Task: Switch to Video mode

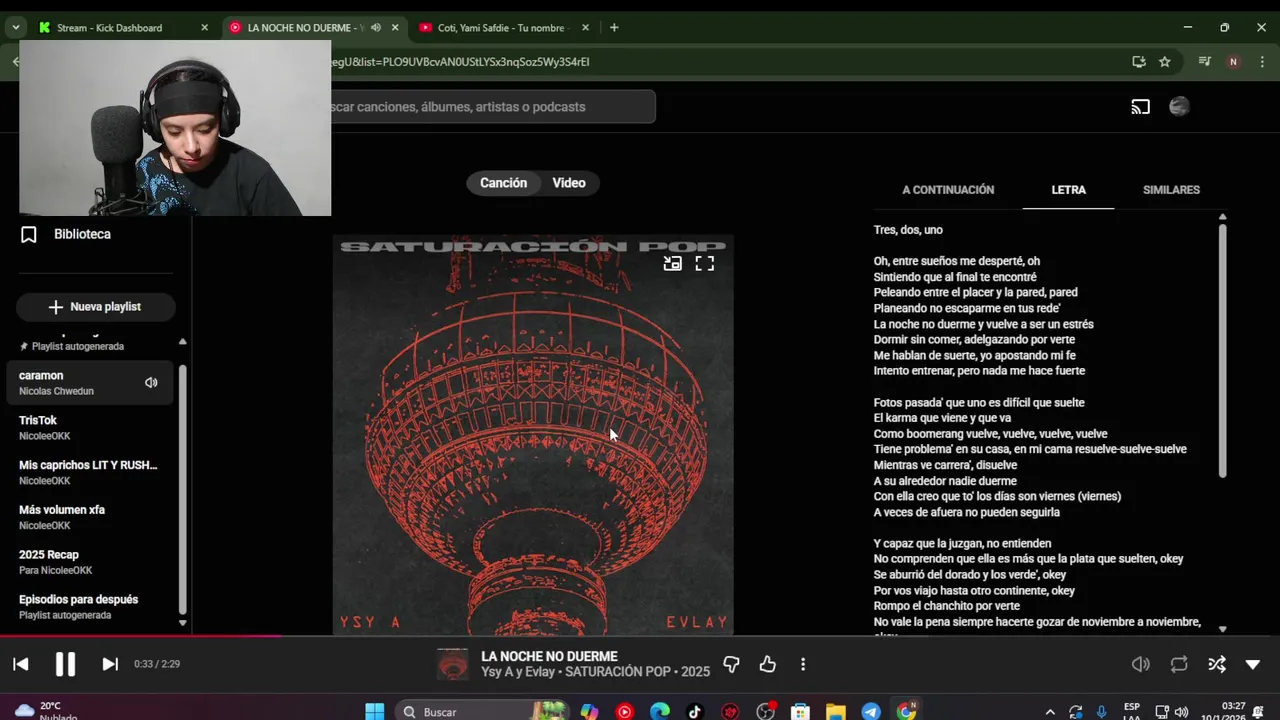Action: 569,183
